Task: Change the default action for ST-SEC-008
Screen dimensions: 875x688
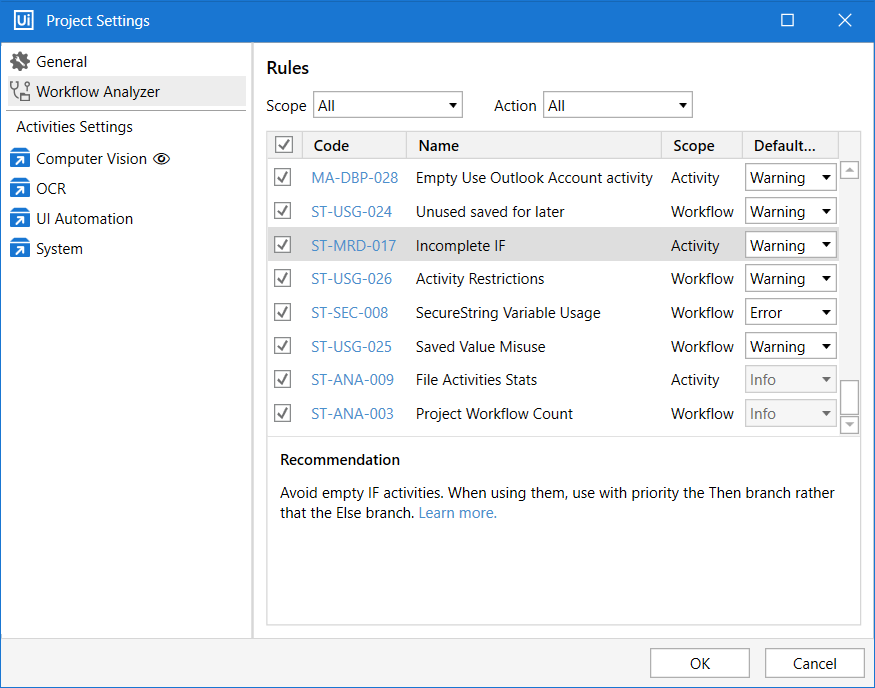Action: point(791,312)
